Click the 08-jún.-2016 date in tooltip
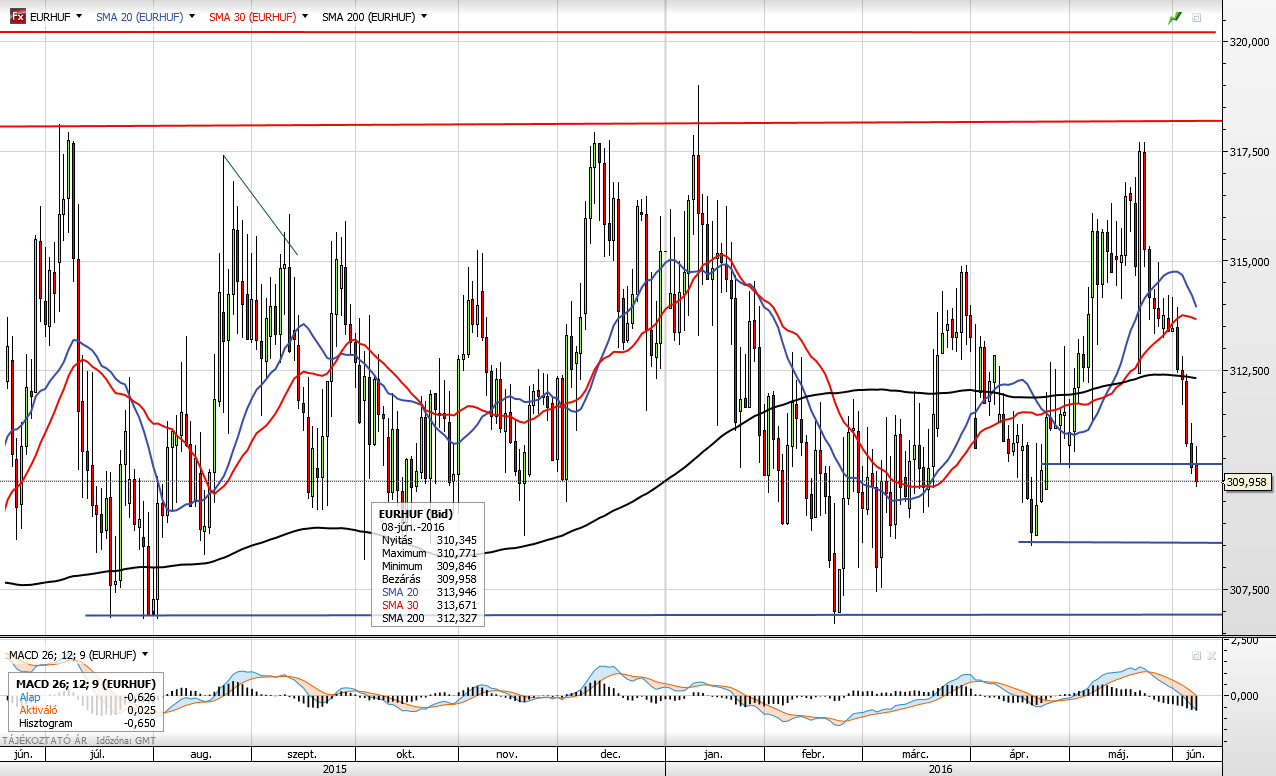This screenshot has width=1276, height=776. (413, 527)
